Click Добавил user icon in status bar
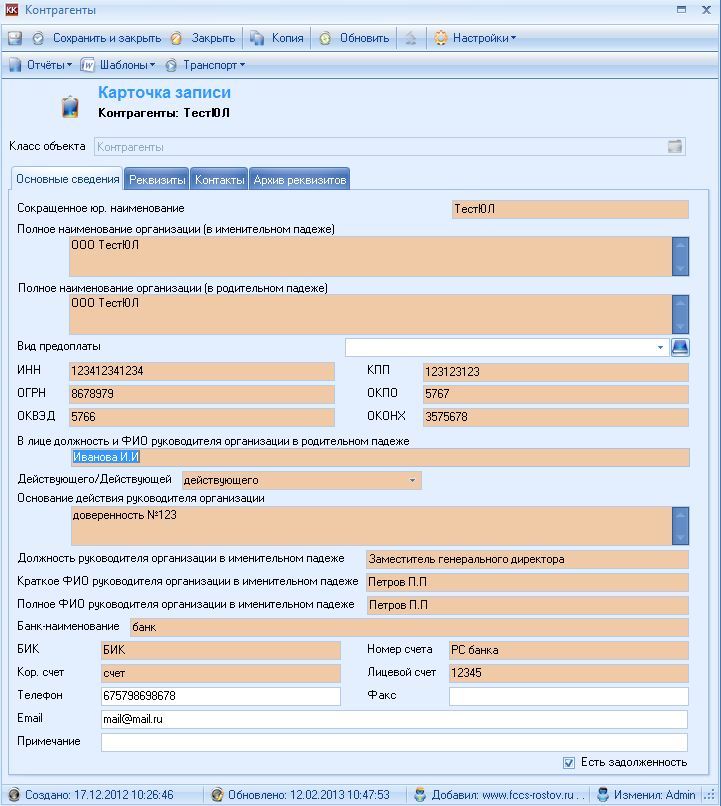This screenshot has width=721, height=806. pyautogui.click(x=420, y=795)
